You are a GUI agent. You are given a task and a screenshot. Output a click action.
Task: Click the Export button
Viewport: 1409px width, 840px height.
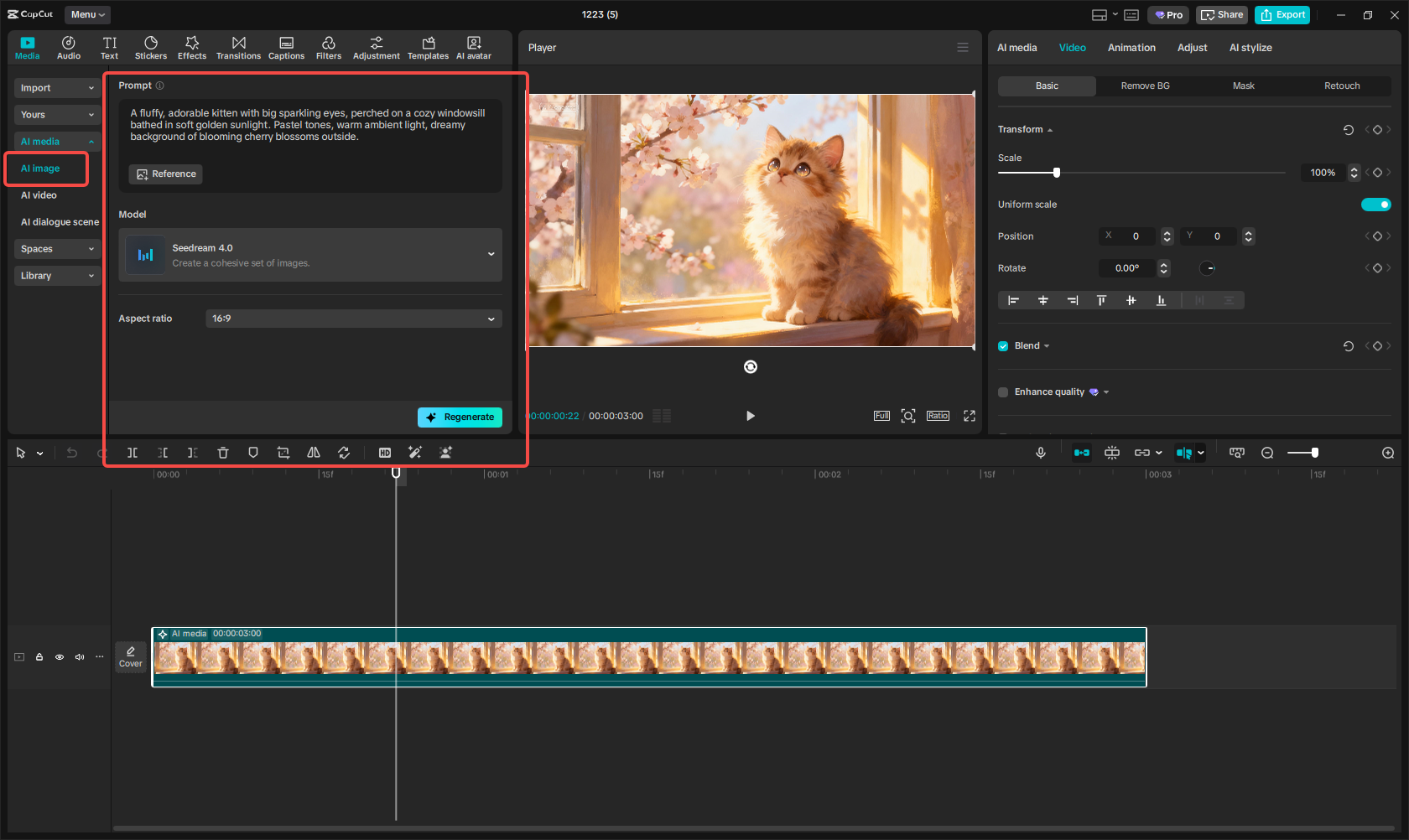coord(1282,15)
